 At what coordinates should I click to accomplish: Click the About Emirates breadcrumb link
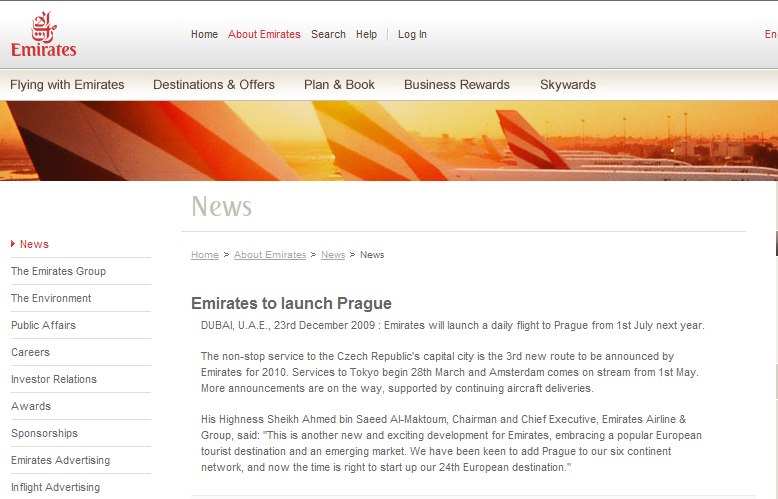270,254
